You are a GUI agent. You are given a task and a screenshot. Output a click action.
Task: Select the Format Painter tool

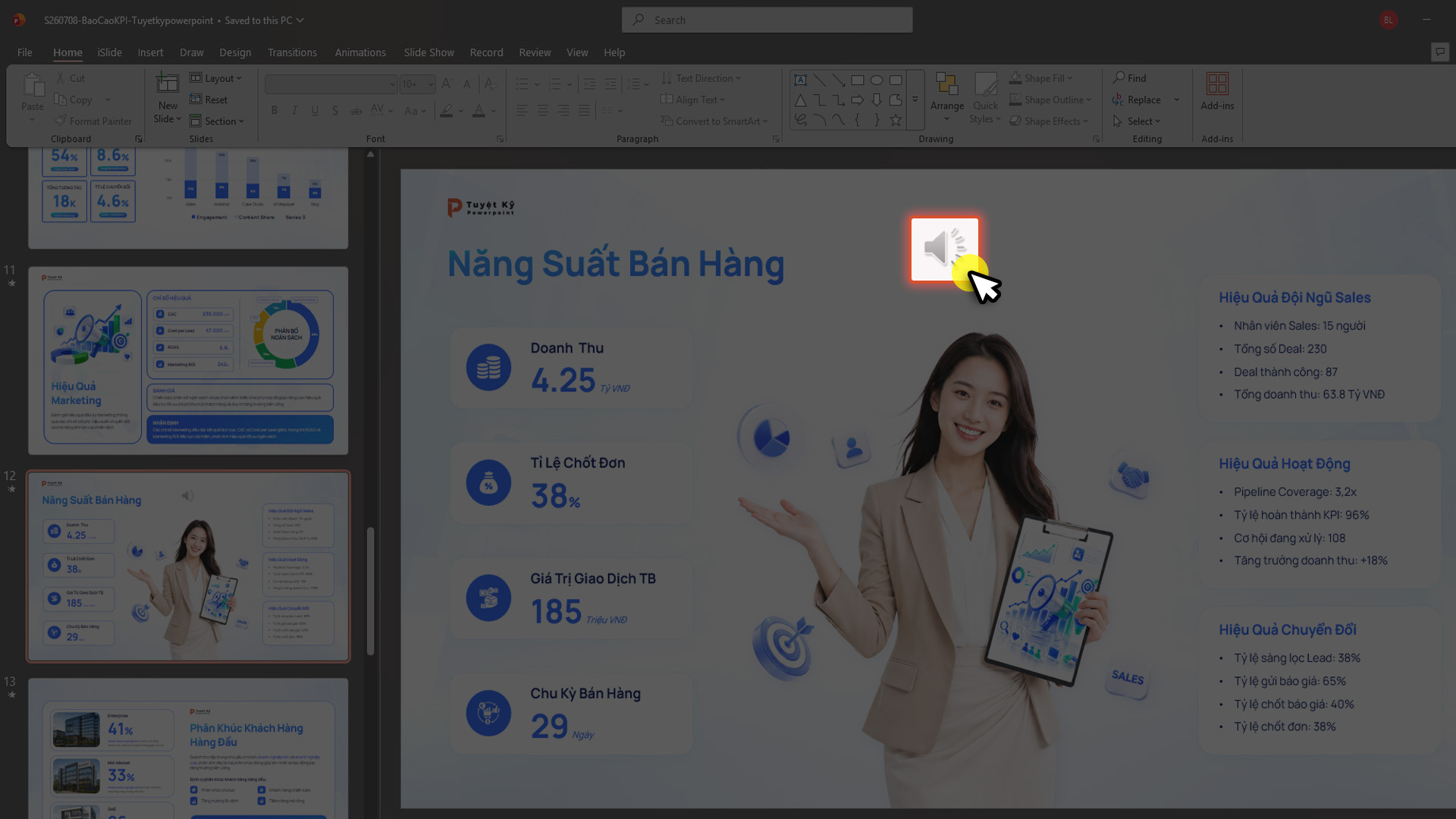93,121
